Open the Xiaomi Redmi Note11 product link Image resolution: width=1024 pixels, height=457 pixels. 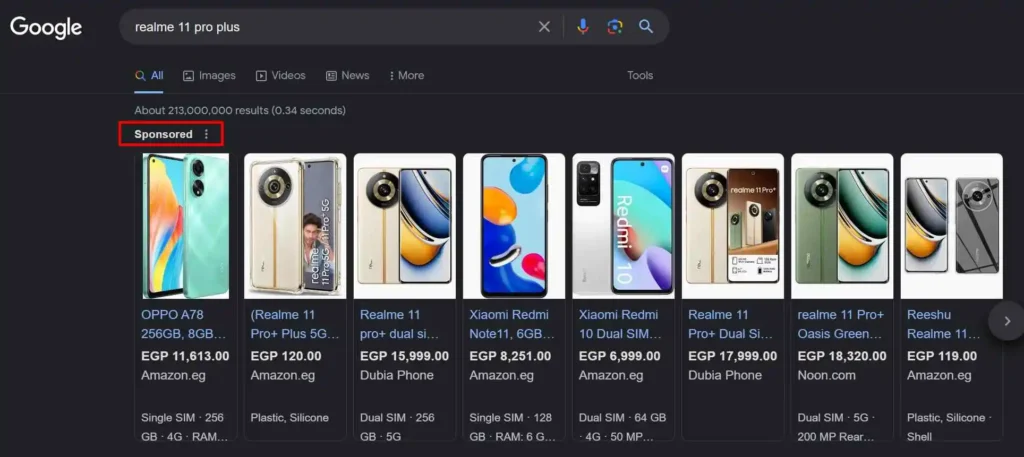(513, 324)
